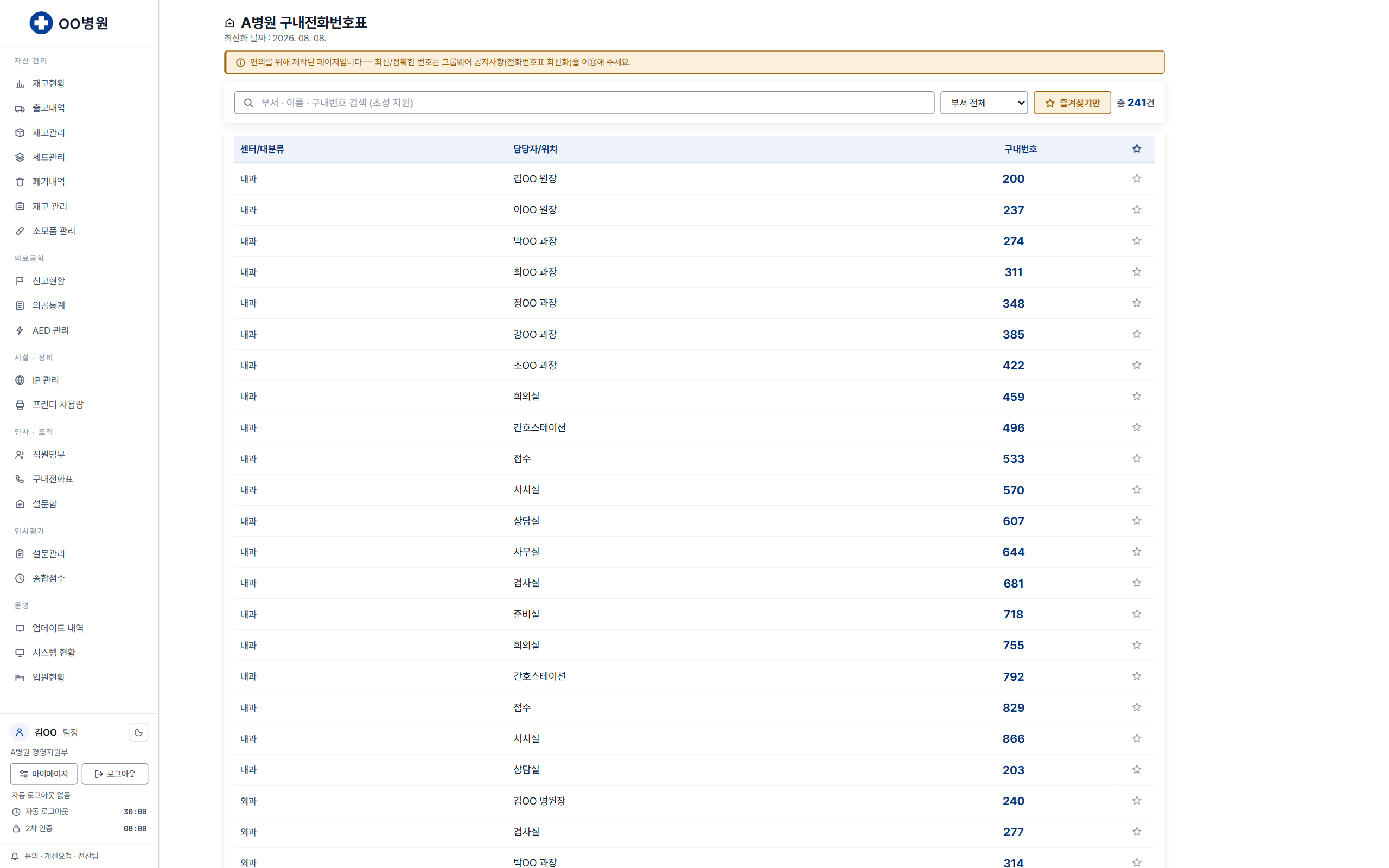Click the 구내번호 column header

point(1021,149)
